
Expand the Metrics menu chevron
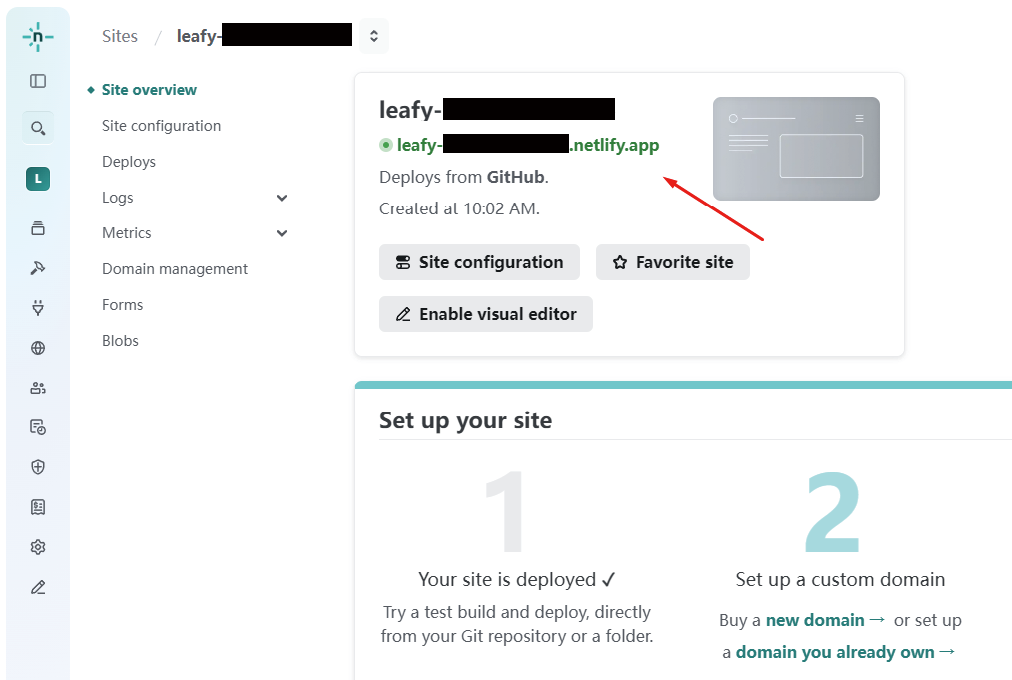282,233
